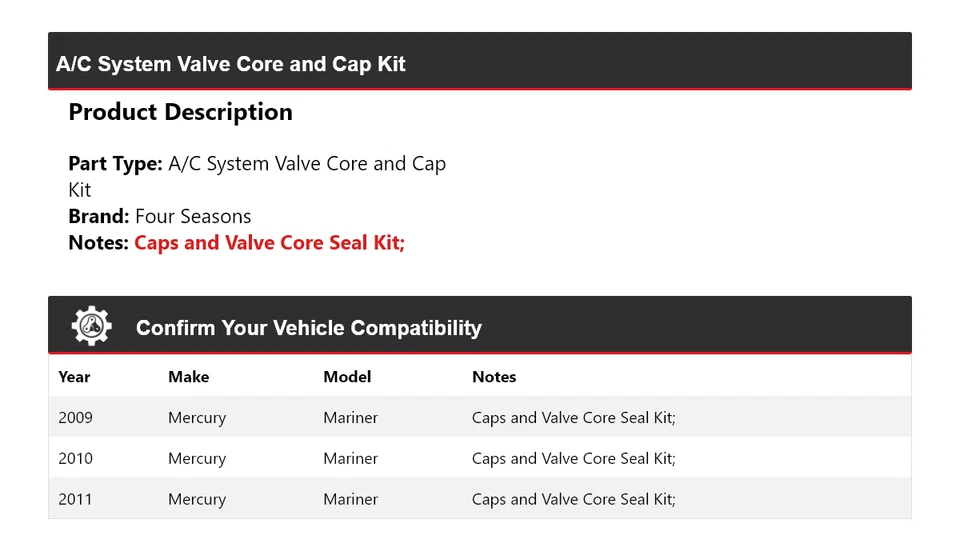Click Mercury in the 2011 row
Viewport: 960px width, 551px height.
[x=197, y=499]
